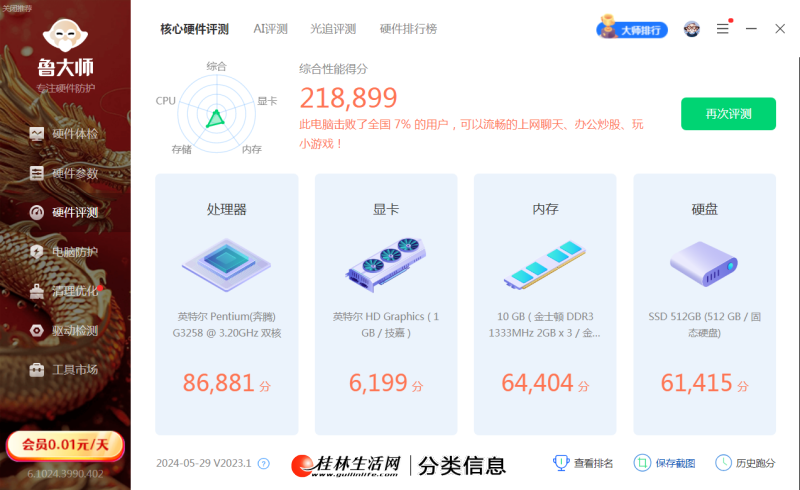Click processor score 86,881

click(219, 383)
